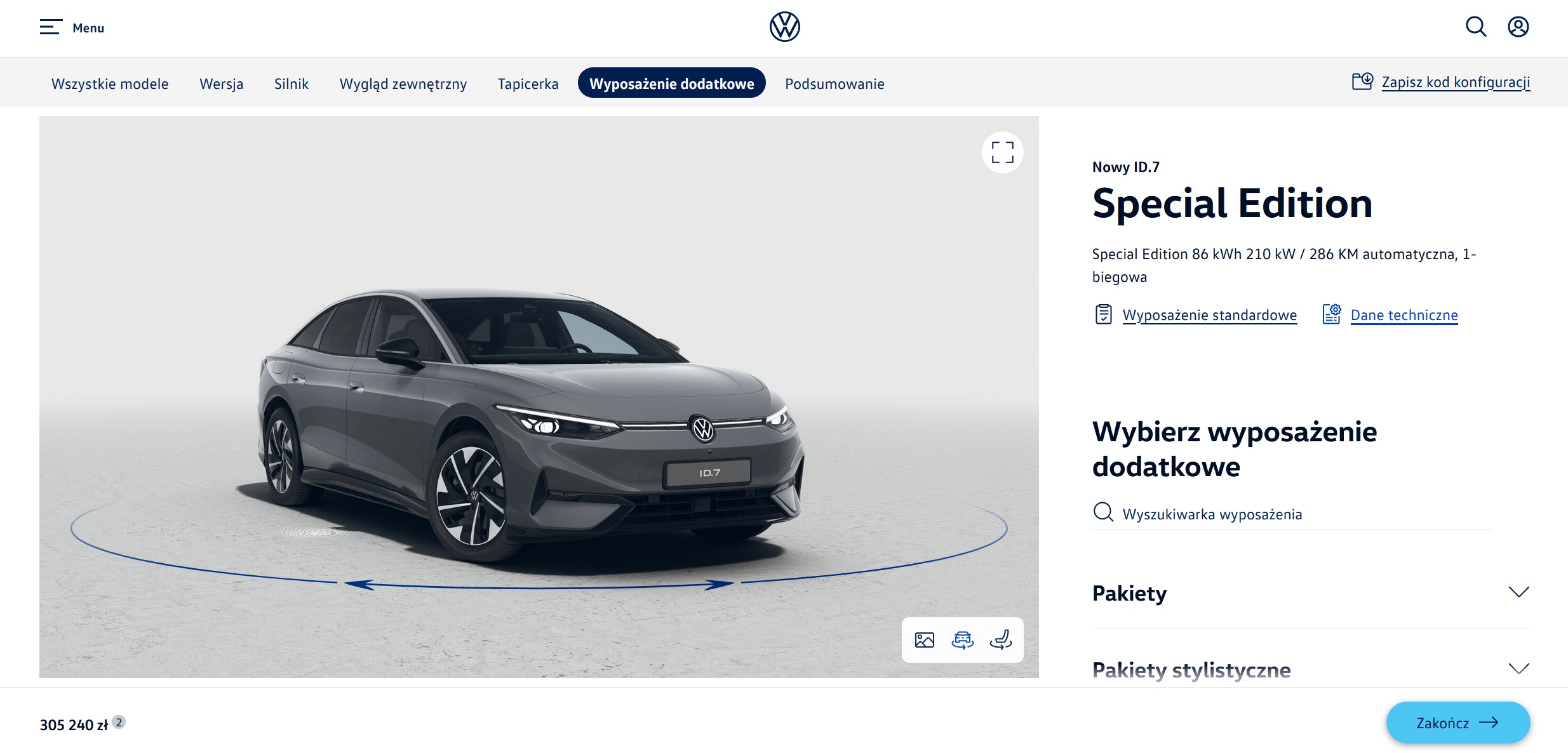Select the exterior car view icon

click(x=962, y=640)
